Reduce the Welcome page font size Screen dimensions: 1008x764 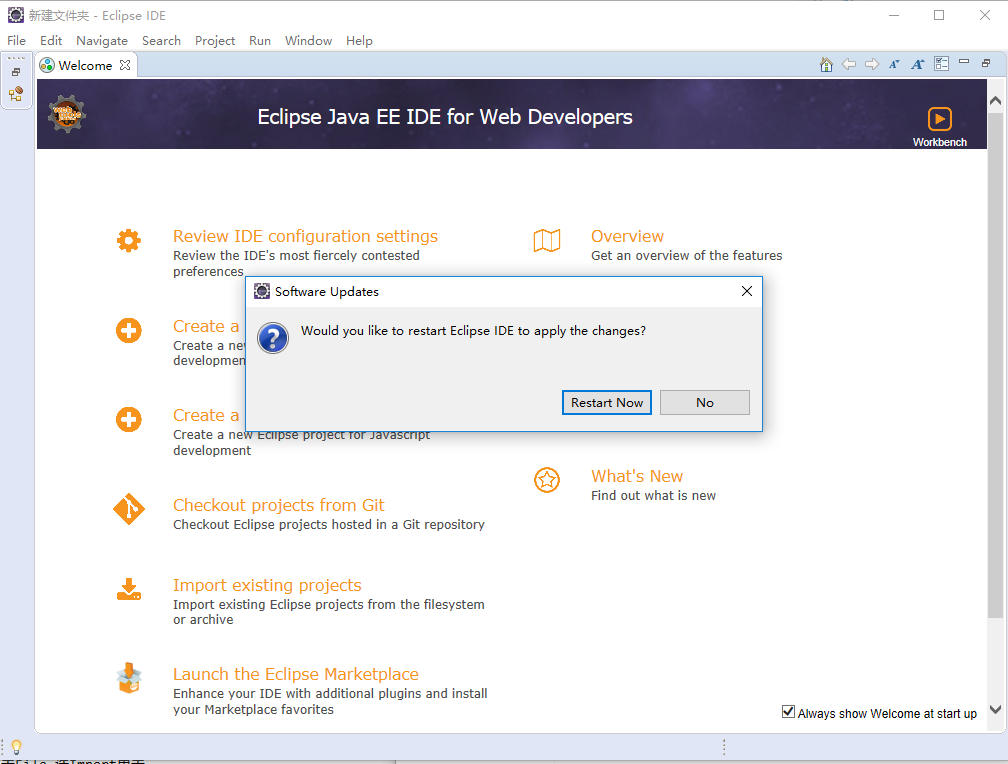pyautogui.click(x=894, y=64)
